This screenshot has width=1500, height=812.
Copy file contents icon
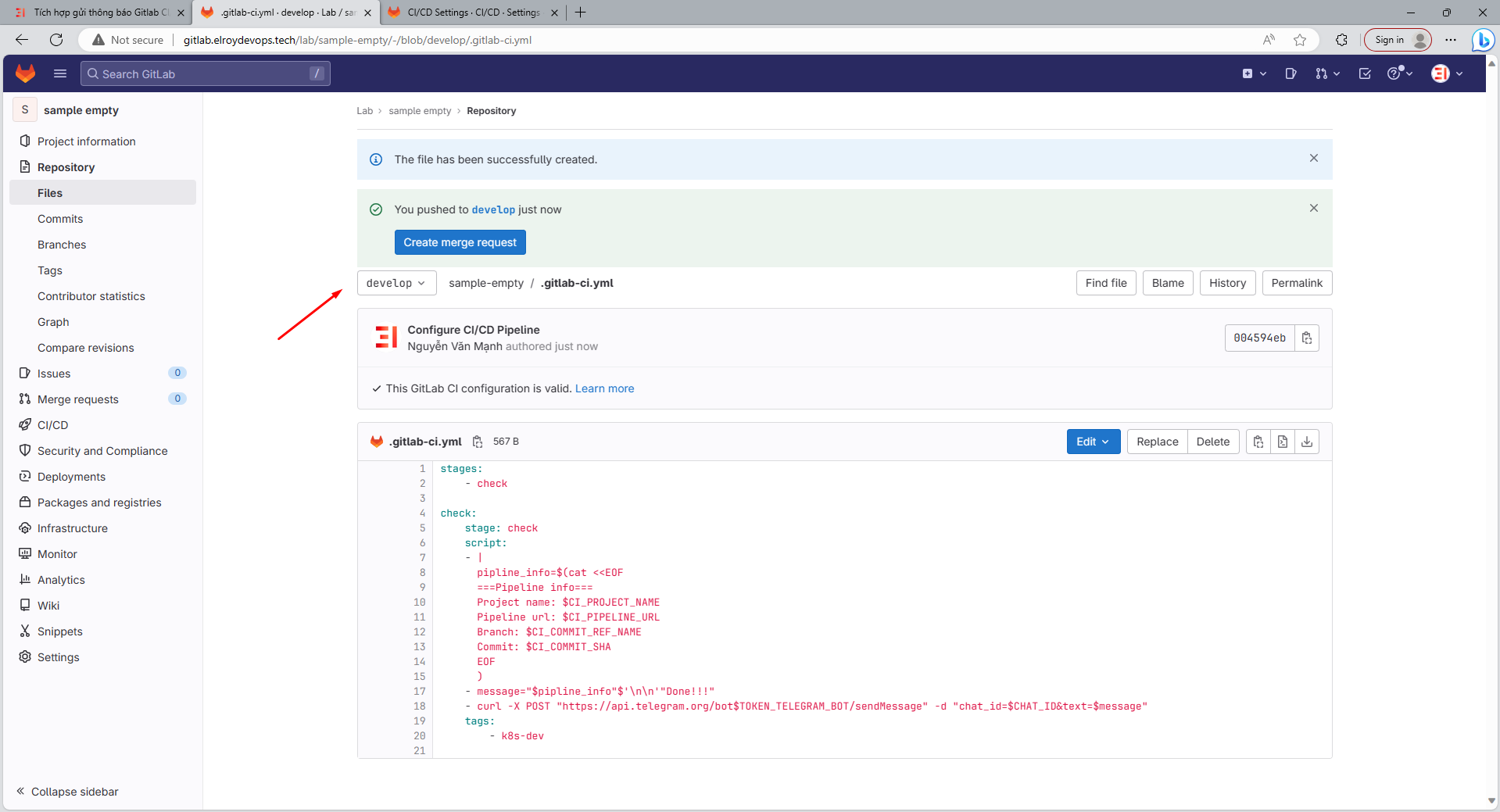click(1258, 442)
